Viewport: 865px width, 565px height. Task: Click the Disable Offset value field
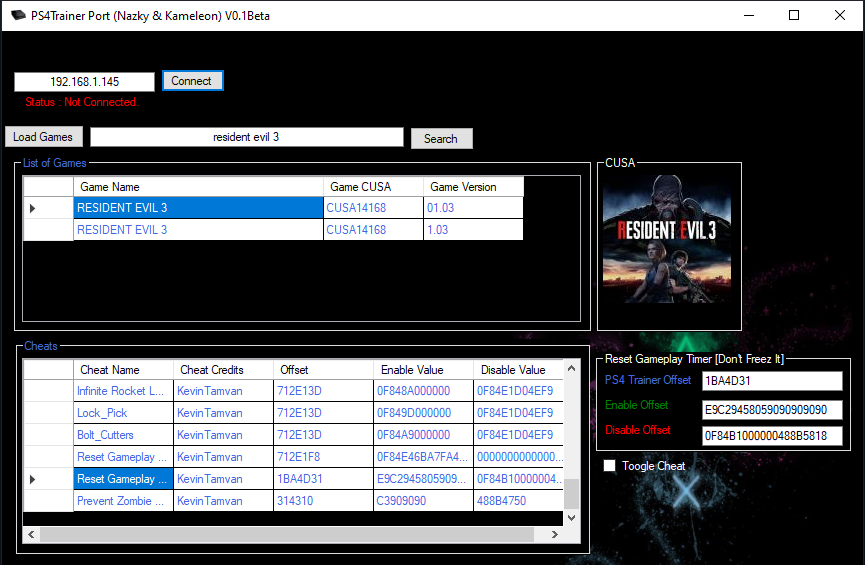point(772,436)
